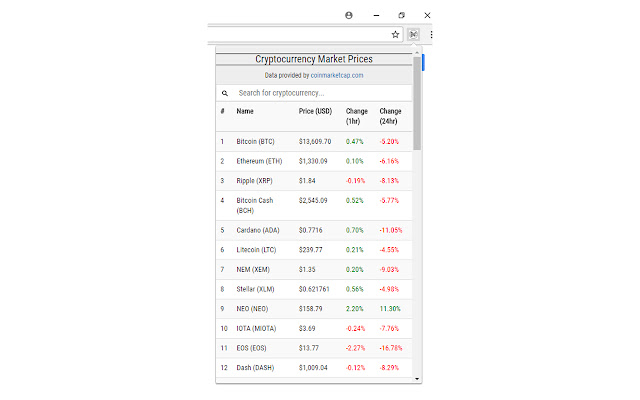Click Ripple 24hr change -8.13%

[x=389, y=181]
